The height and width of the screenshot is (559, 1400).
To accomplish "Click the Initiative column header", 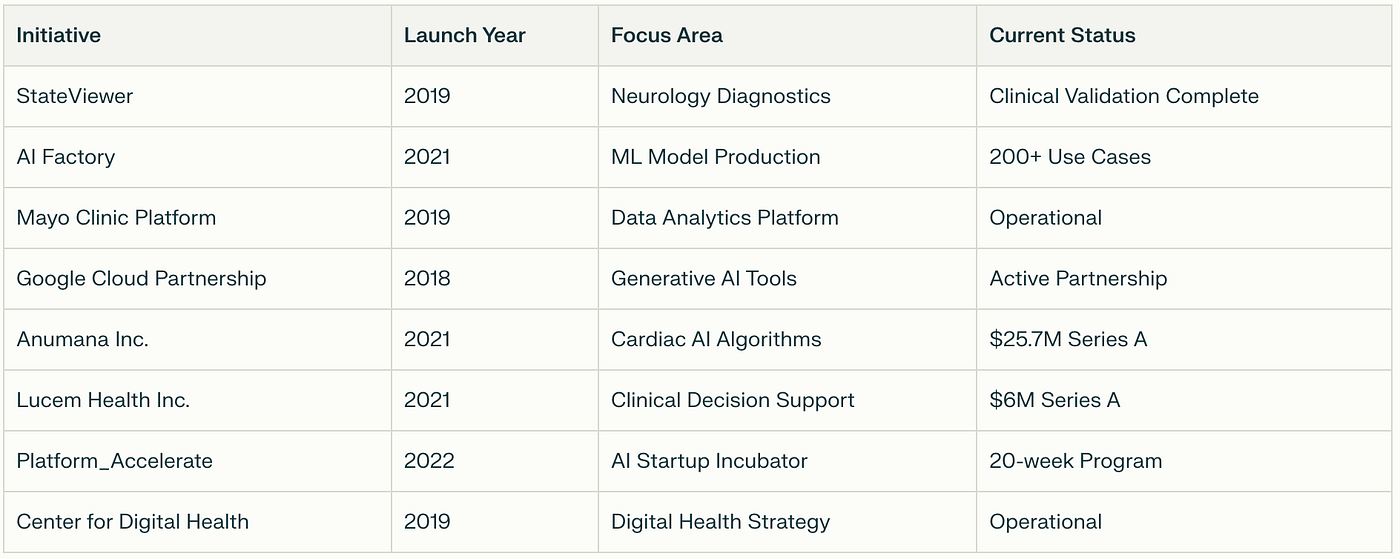I will click(198, 36).
